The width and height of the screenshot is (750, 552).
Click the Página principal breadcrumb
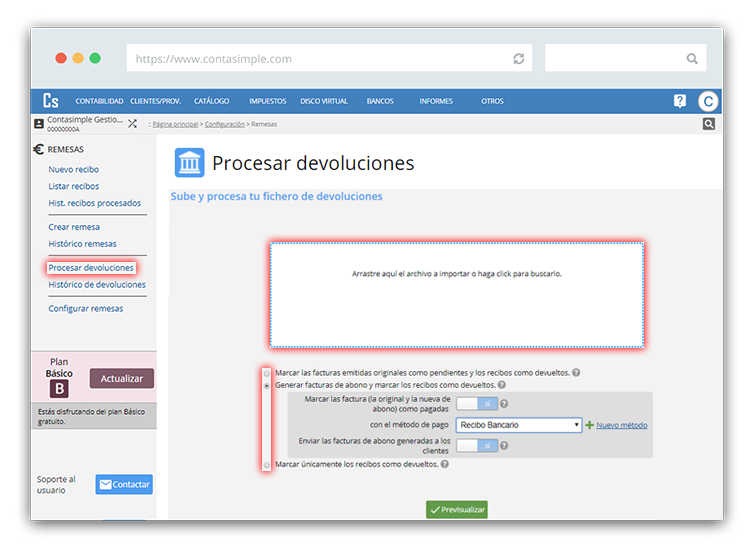(175, 124)
